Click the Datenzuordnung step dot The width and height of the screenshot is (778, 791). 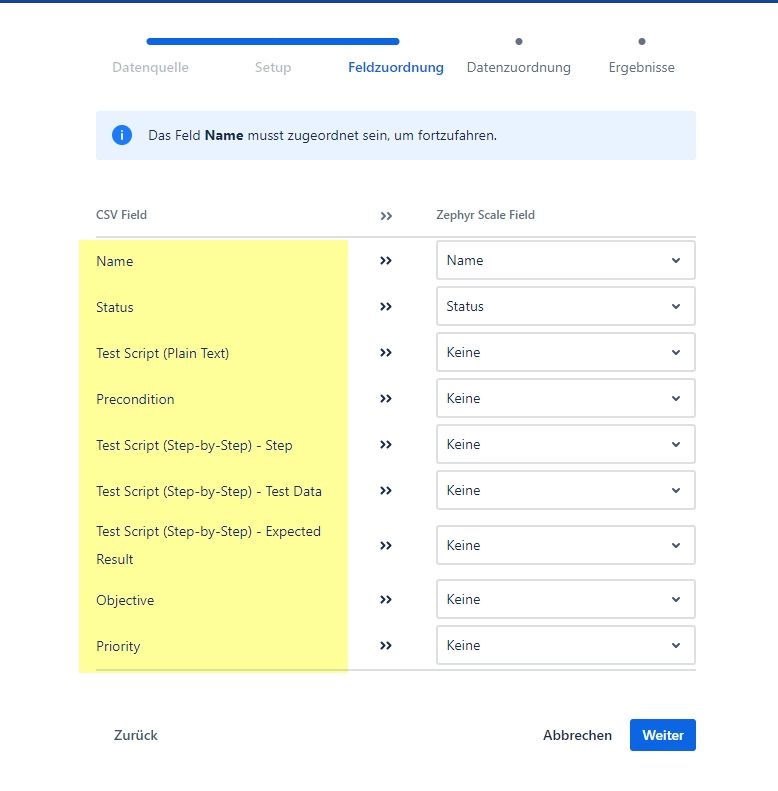tap(518, 42)
